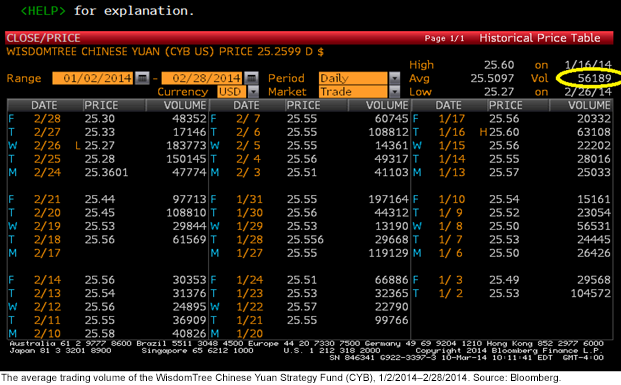Click price 25.3601 for 2/24
Image resolution: width=621 pixels, height=385 pixels.
[x=106, y=172]
